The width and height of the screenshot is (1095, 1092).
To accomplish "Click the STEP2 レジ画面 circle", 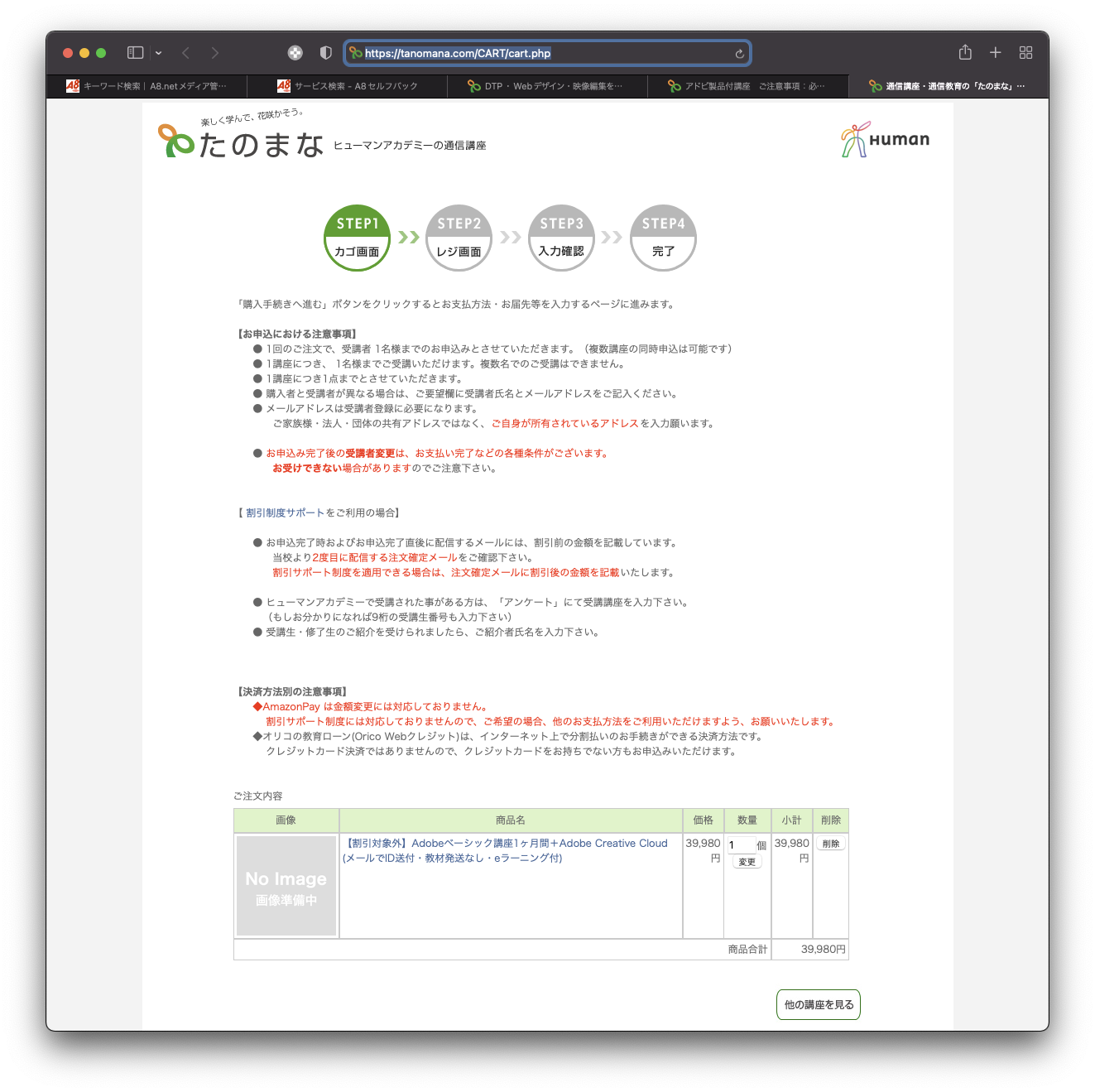I will coord(459,238).
